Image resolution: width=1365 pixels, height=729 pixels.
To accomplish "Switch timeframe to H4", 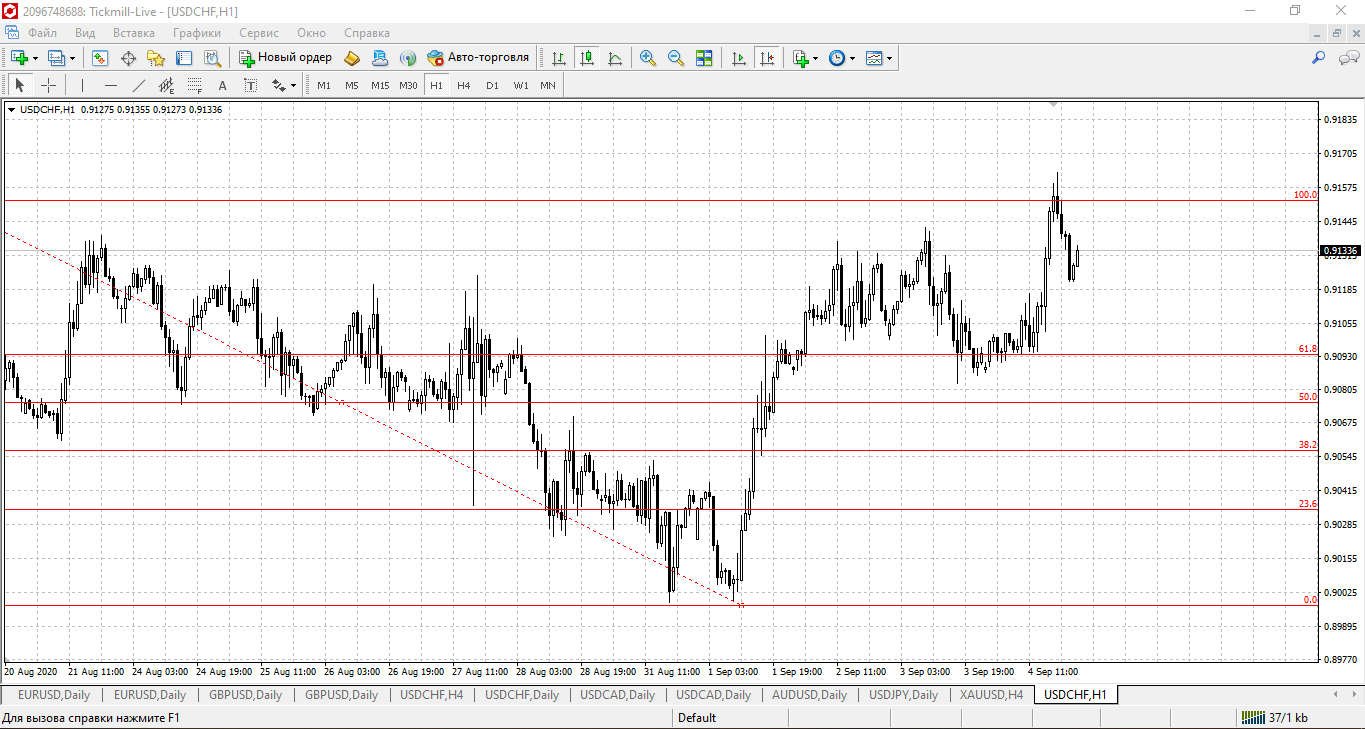I will 464,85.
